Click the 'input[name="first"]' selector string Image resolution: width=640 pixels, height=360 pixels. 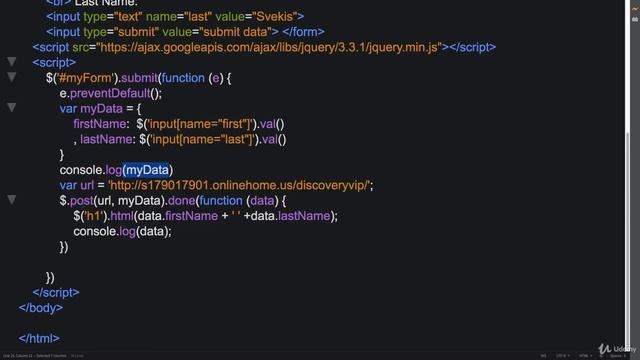(200, 124)
